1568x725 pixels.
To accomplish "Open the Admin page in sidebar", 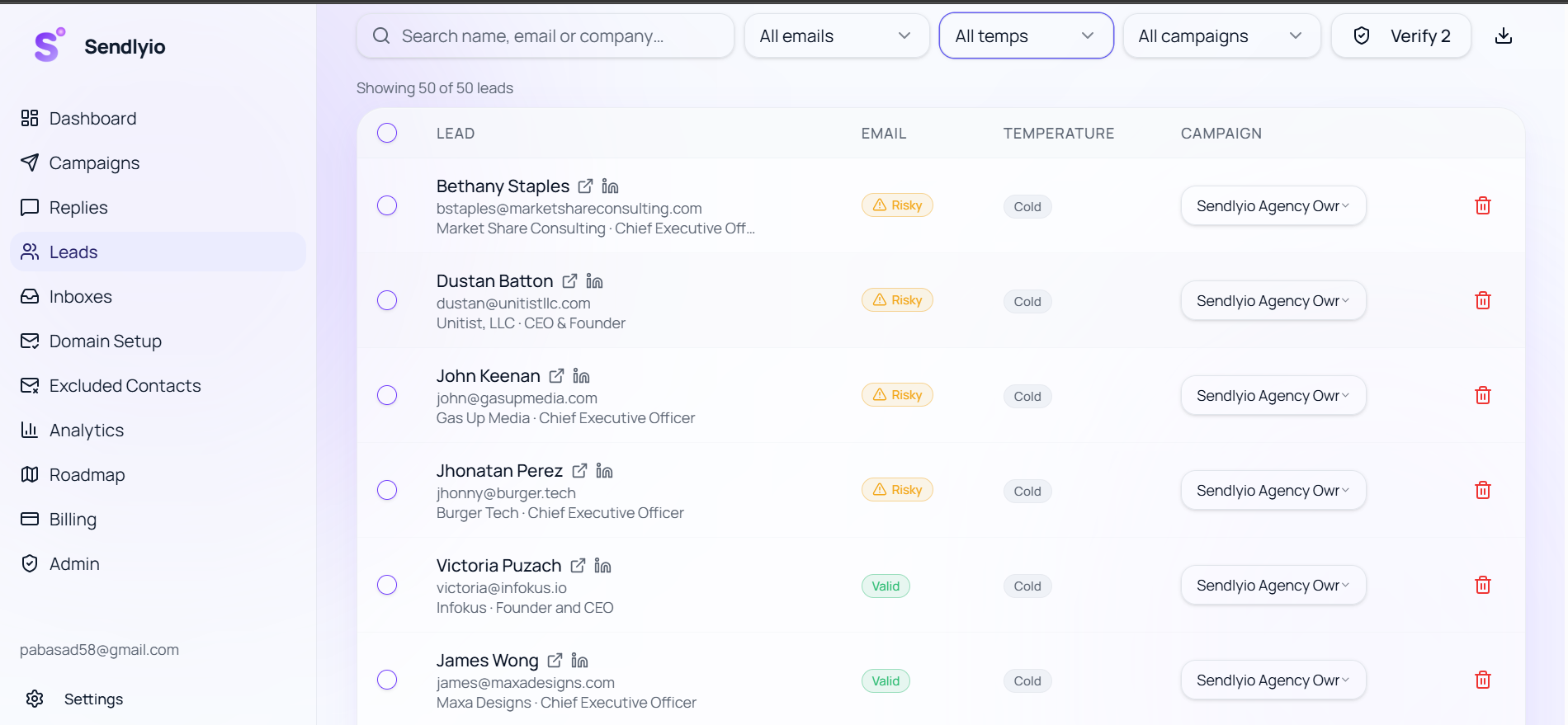I will point(158,563).
